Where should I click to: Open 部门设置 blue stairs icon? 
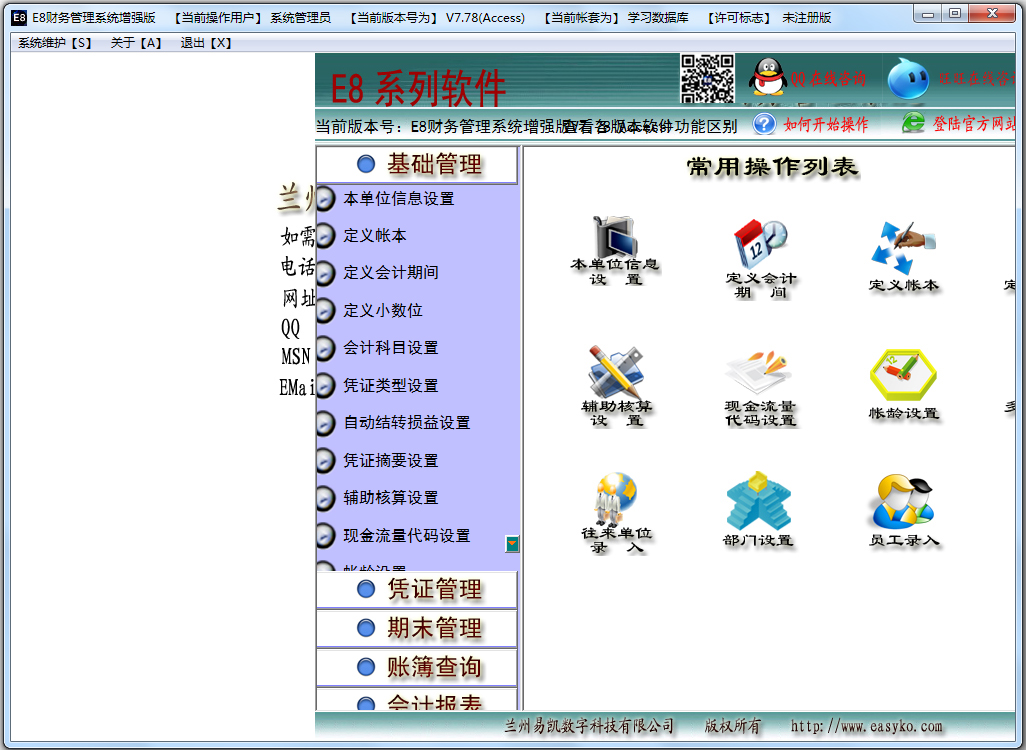click(x=759, y=501)
